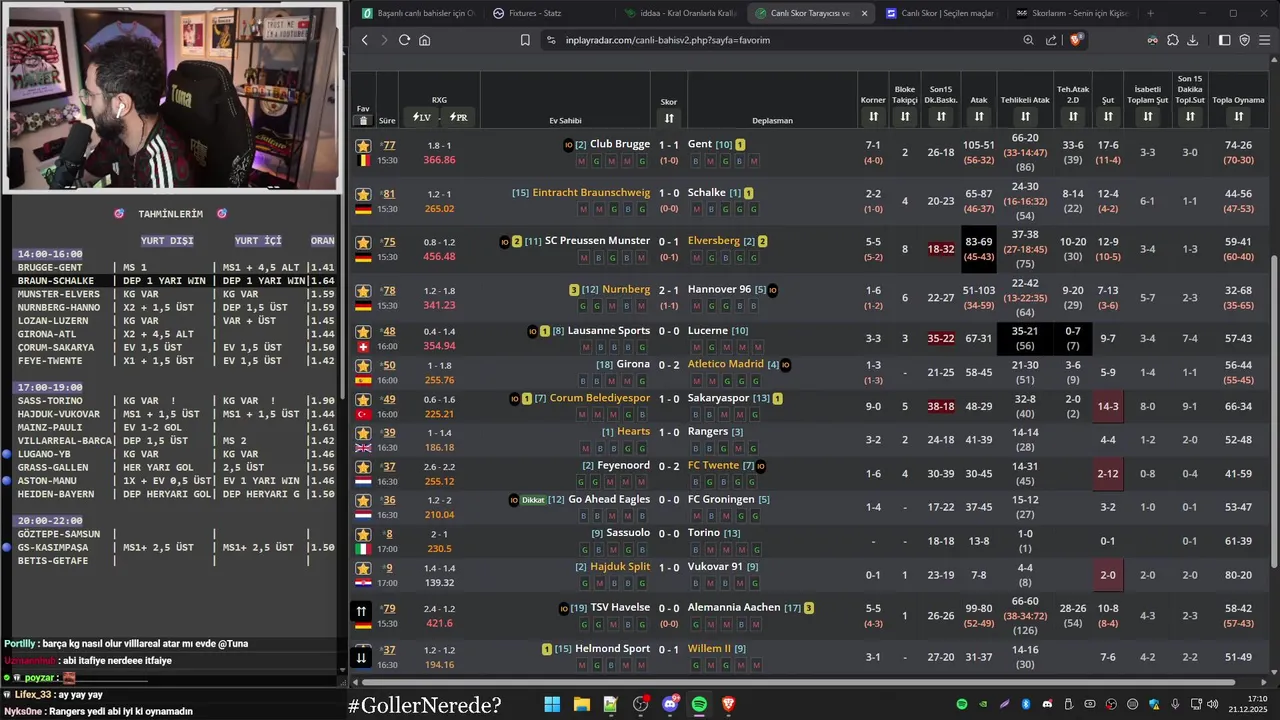Sort by Tehlikeli Atak column
The image size is (1280, 720).
tap(1025, 117)
